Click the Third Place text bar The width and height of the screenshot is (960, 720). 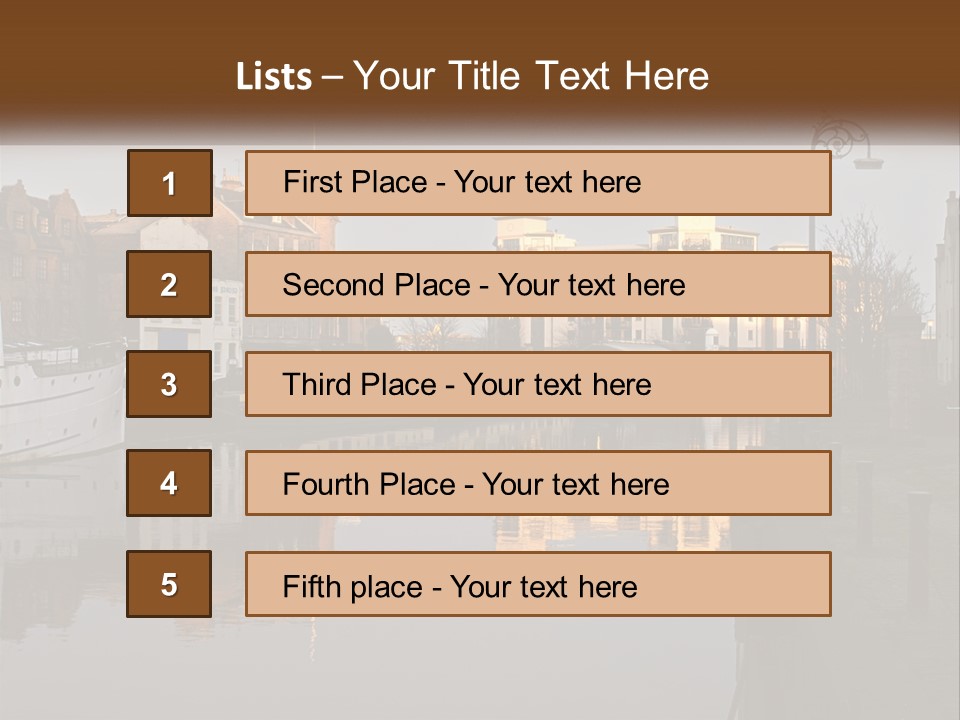538,384
